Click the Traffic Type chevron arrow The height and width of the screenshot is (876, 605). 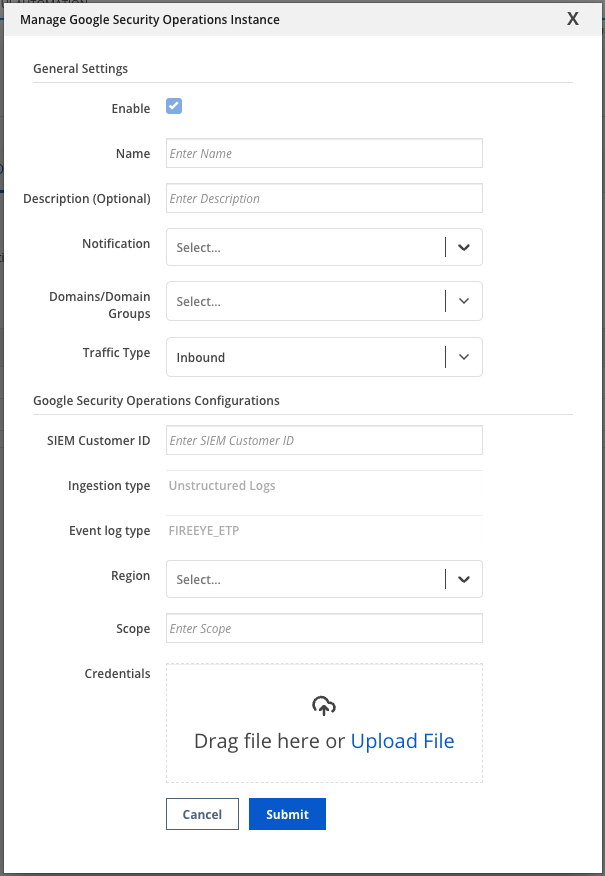[x=464, y=357]
